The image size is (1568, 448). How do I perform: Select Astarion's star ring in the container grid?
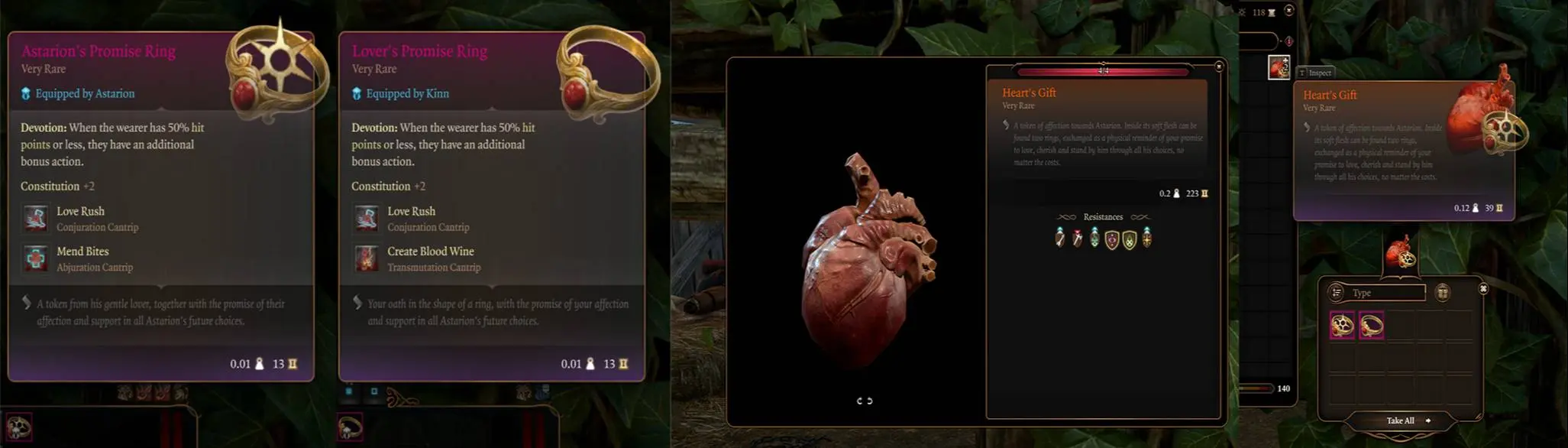pos(1342,326)
